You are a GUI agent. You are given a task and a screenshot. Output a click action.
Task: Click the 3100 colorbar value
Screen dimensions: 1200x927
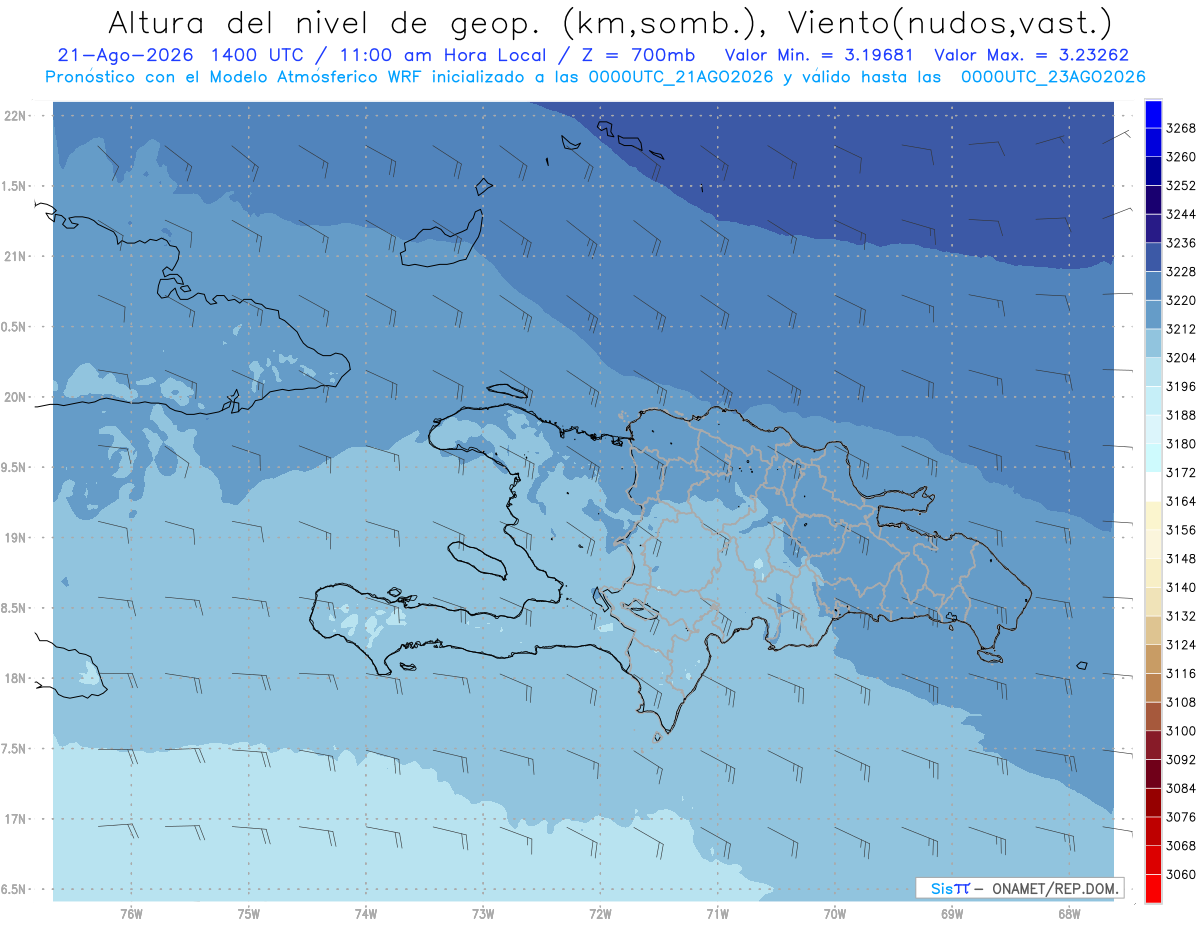[x=1181, y=731]
